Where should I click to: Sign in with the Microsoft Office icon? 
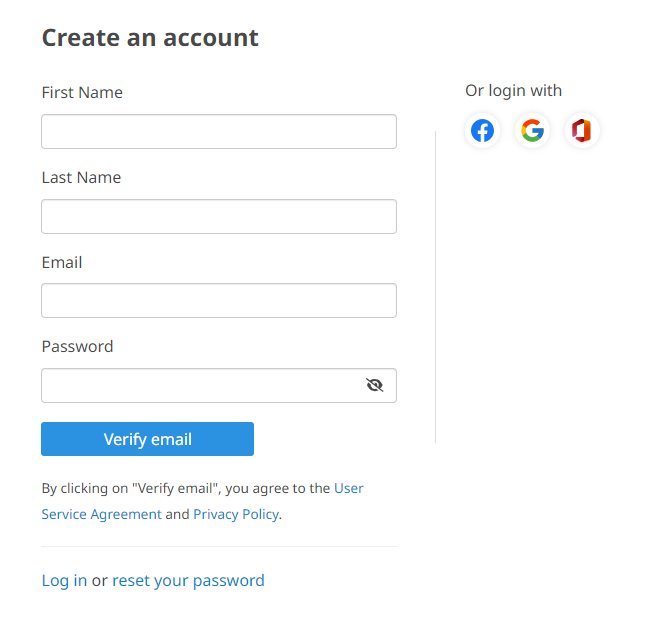click(582, 130)
